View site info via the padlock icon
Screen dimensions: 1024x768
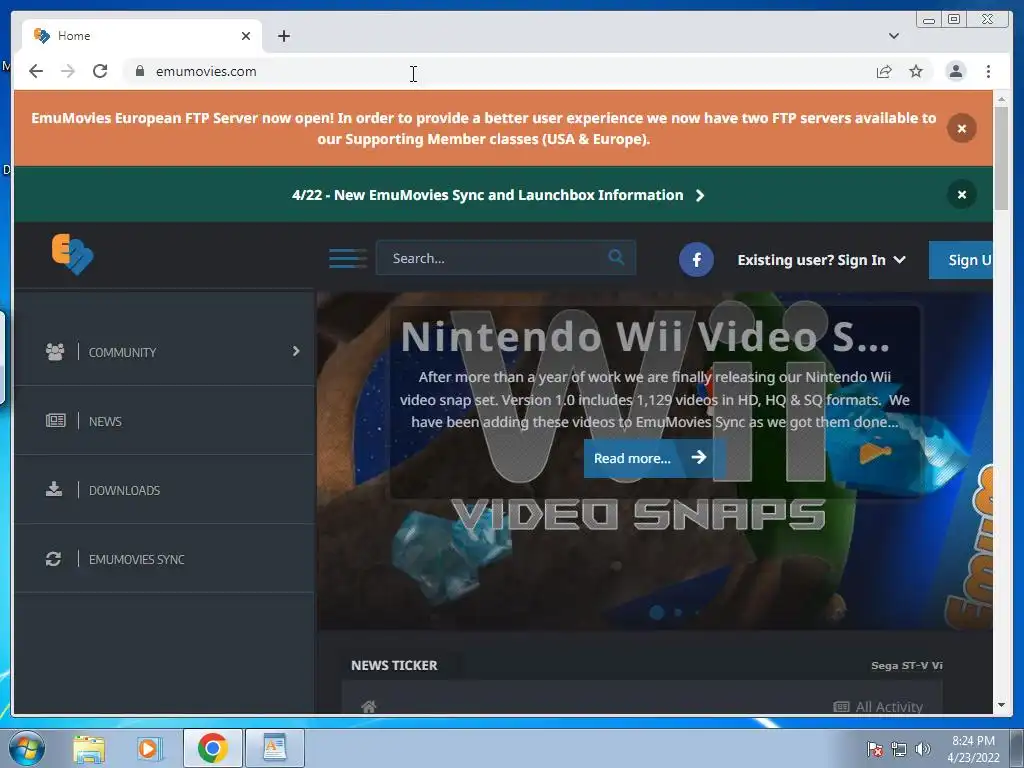pyautogui.click(x=140, y=71)
